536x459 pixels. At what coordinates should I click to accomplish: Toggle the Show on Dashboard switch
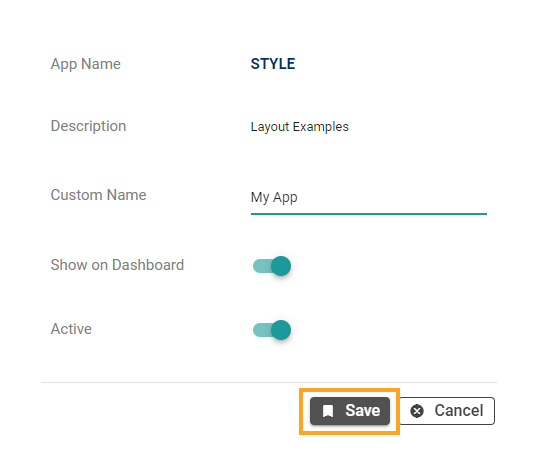[272, 266]
